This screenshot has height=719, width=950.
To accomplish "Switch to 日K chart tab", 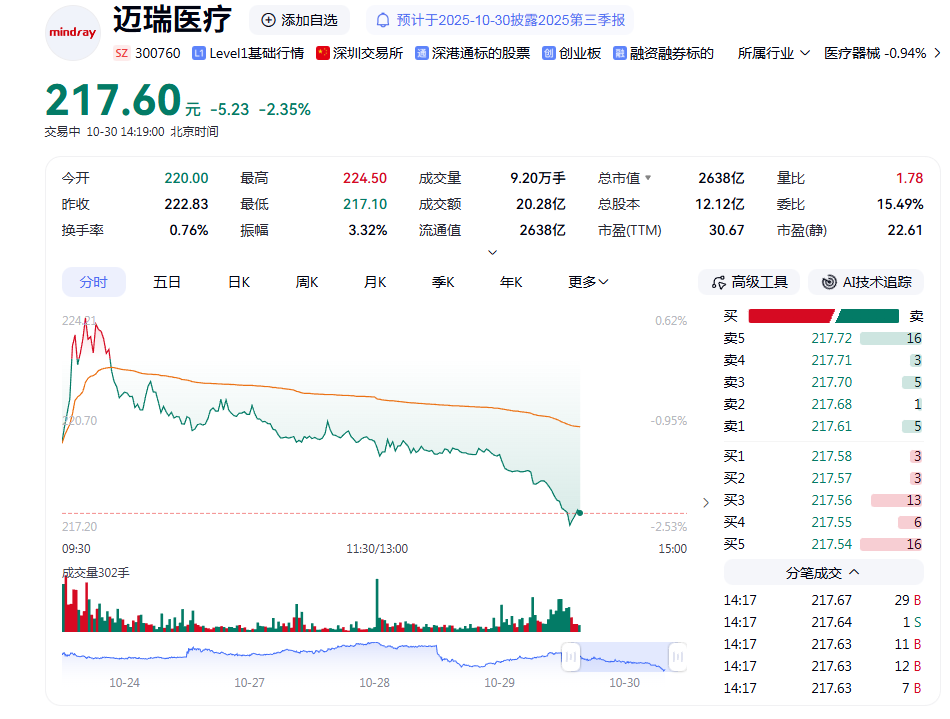I will click(x=239, y=282).
